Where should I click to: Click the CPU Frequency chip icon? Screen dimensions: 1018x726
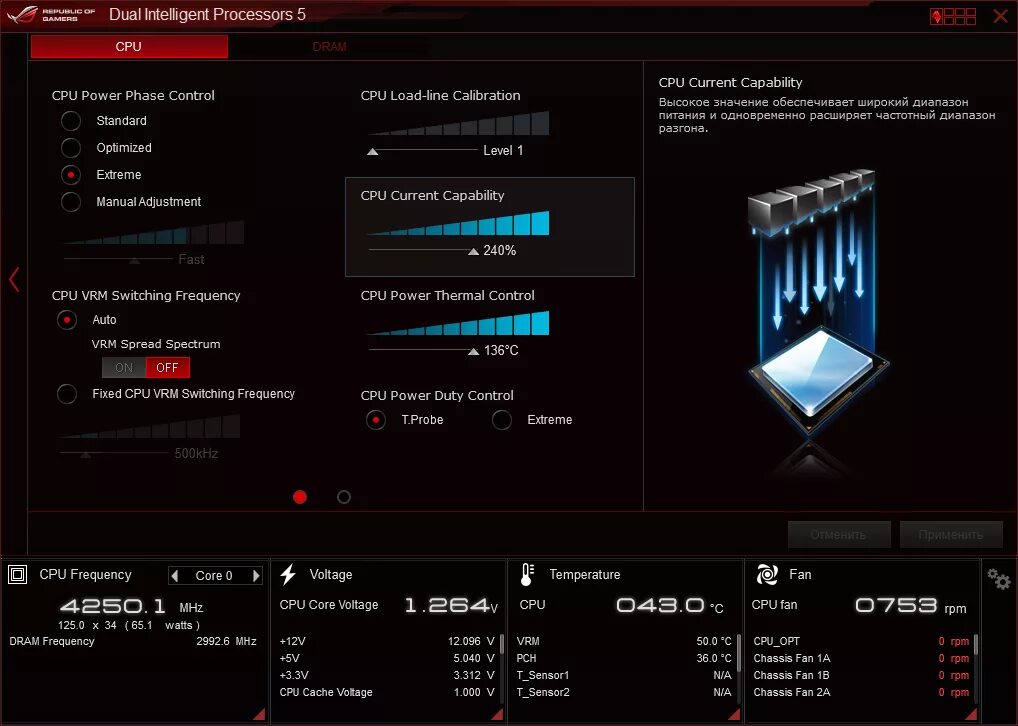(x=18, y=575)
